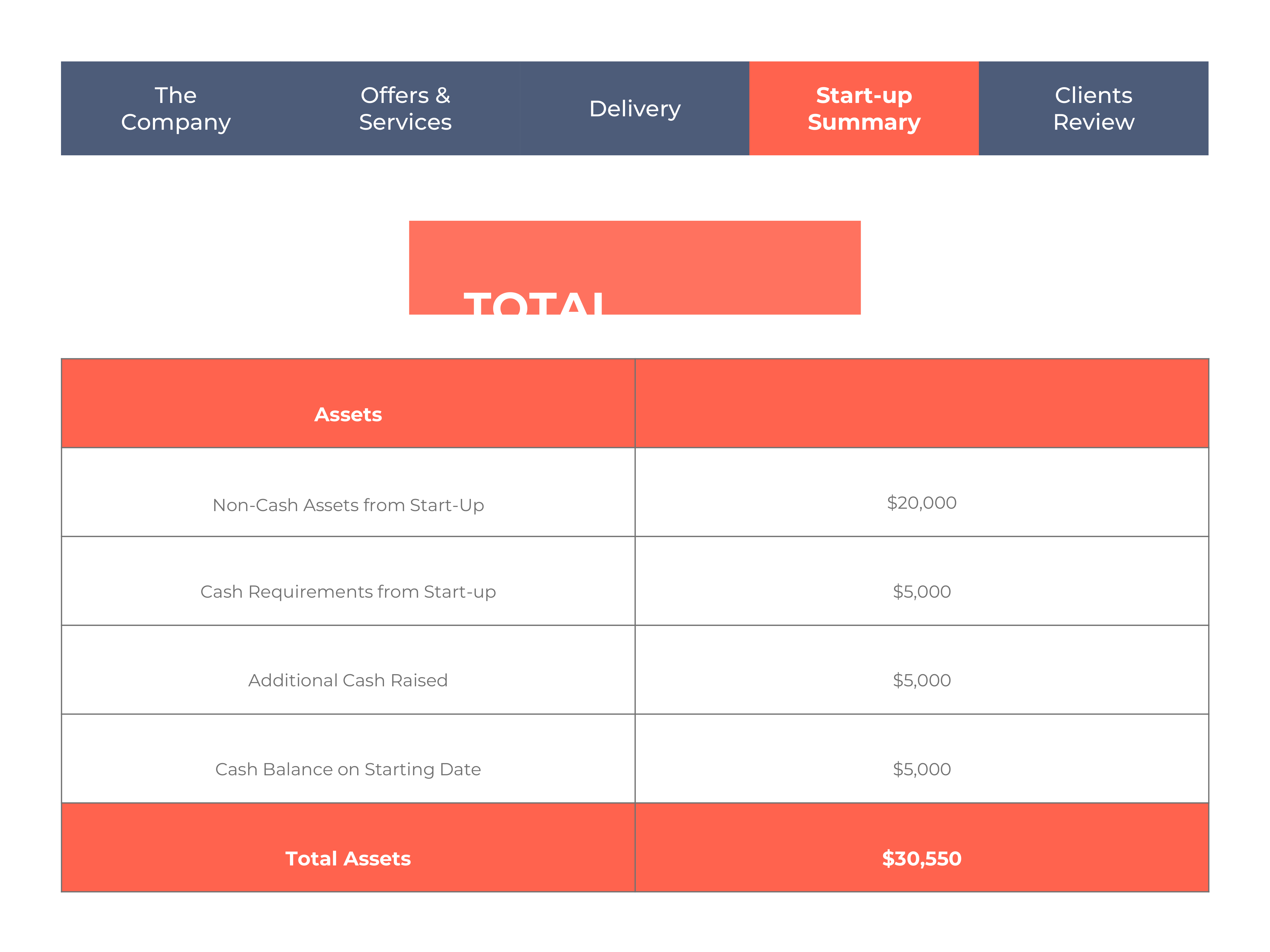Click the $30,550 total amount
The image size is (1270, 952).
[922, 859]
